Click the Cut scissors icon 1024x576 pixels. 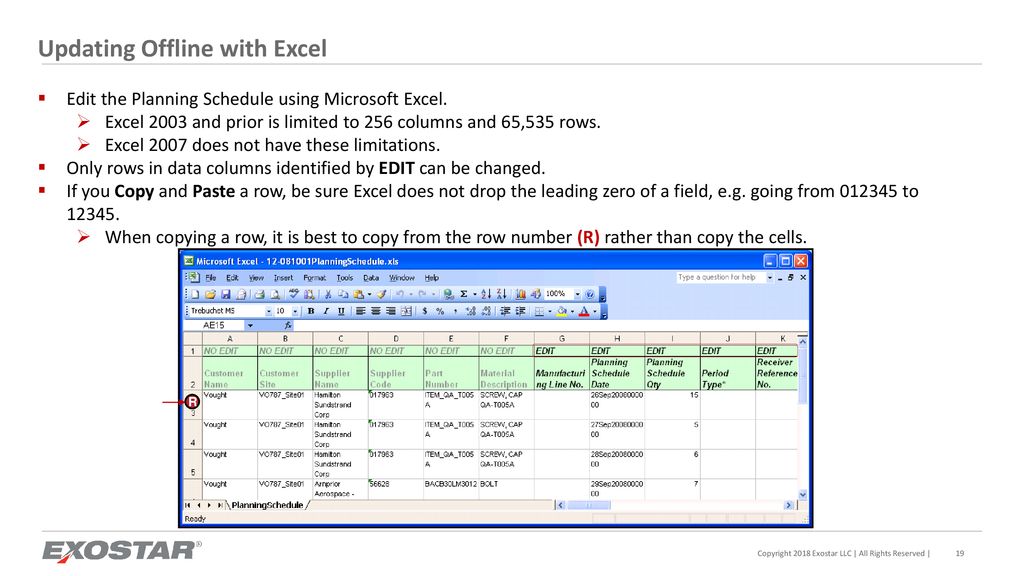coord(328,295)
